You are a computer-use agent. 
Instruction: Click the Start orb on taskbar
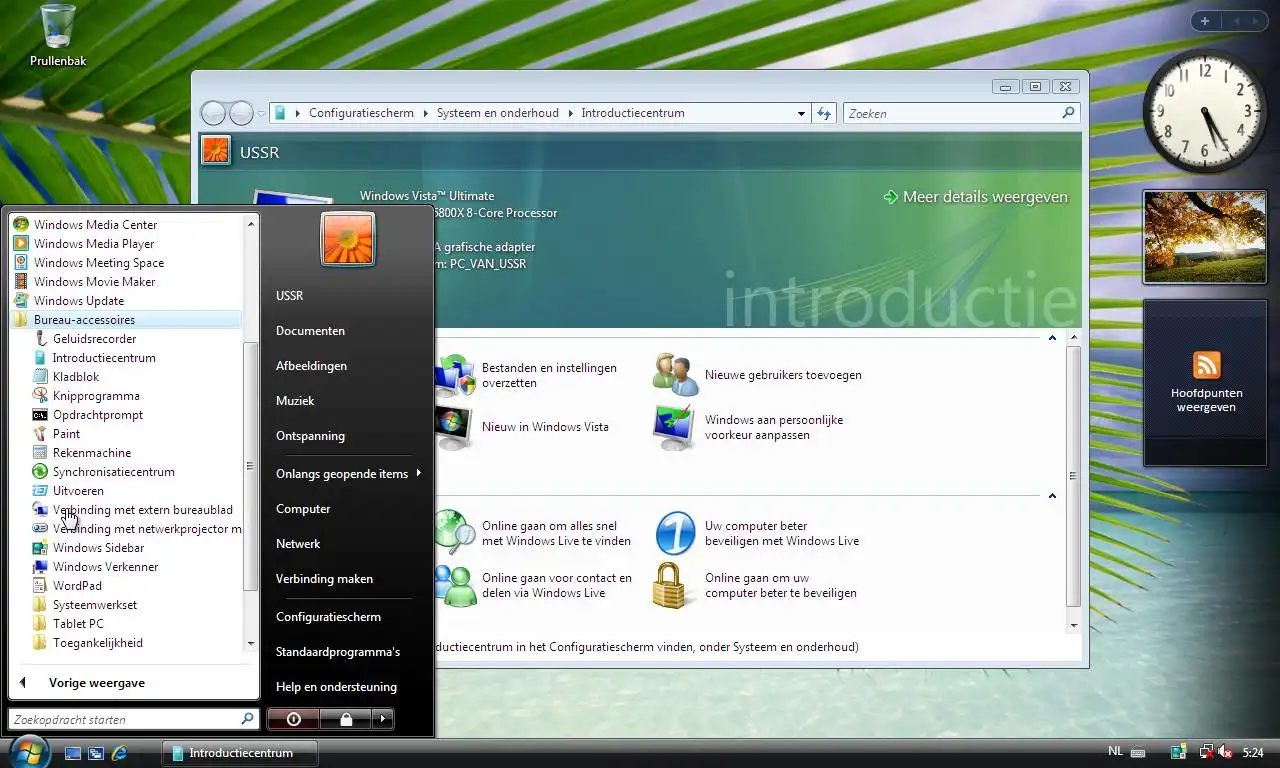28,751
